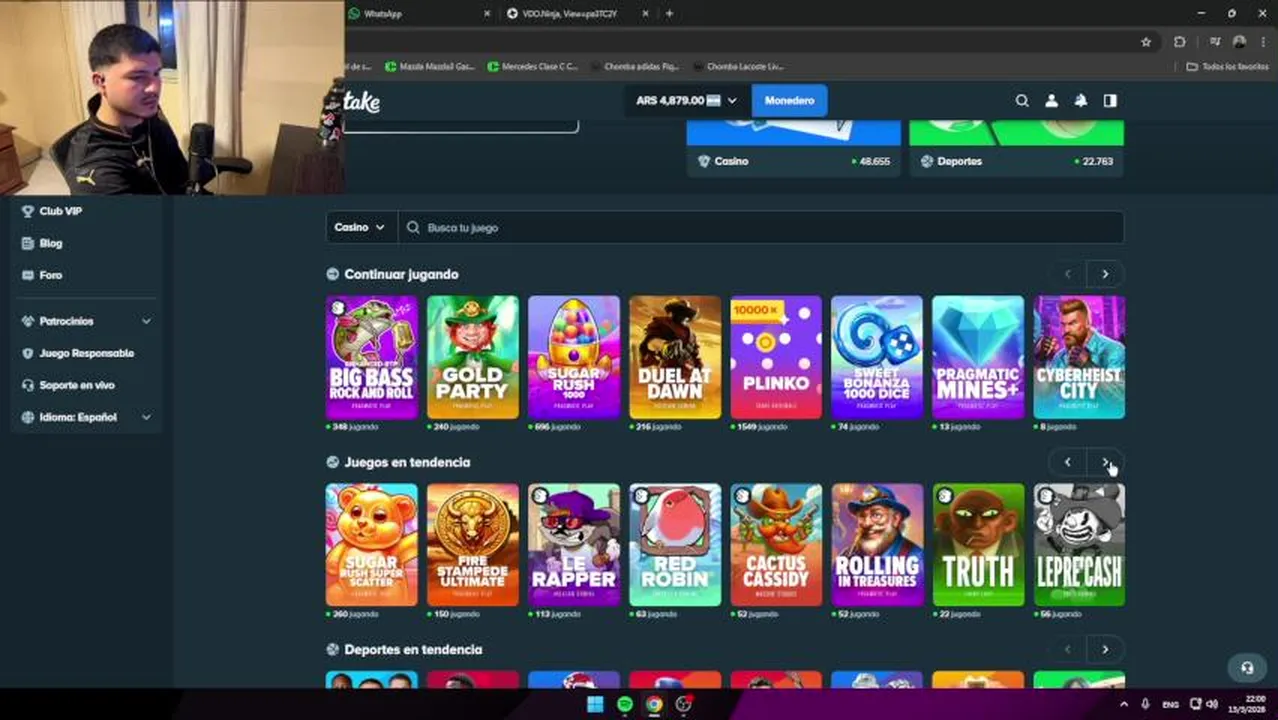
Task: Open Duel at Dawn game
Action: click(x=675, y=357)
